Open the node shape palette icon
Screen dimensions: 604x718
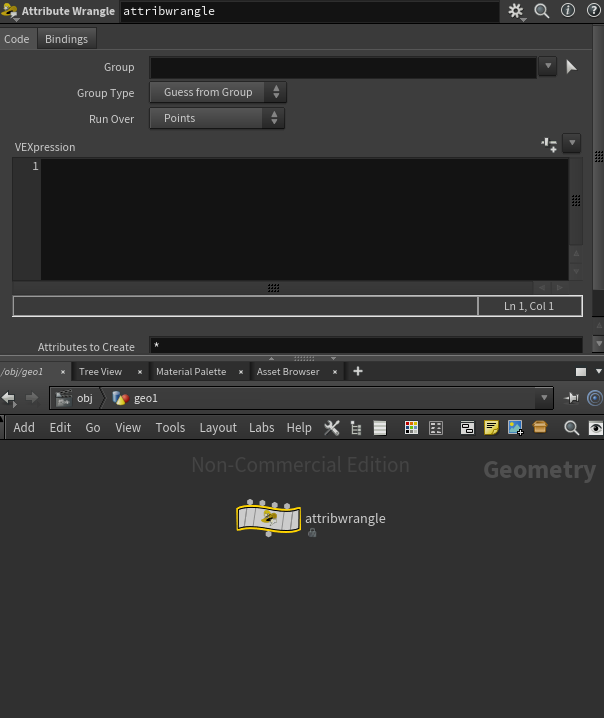(435, 428)
